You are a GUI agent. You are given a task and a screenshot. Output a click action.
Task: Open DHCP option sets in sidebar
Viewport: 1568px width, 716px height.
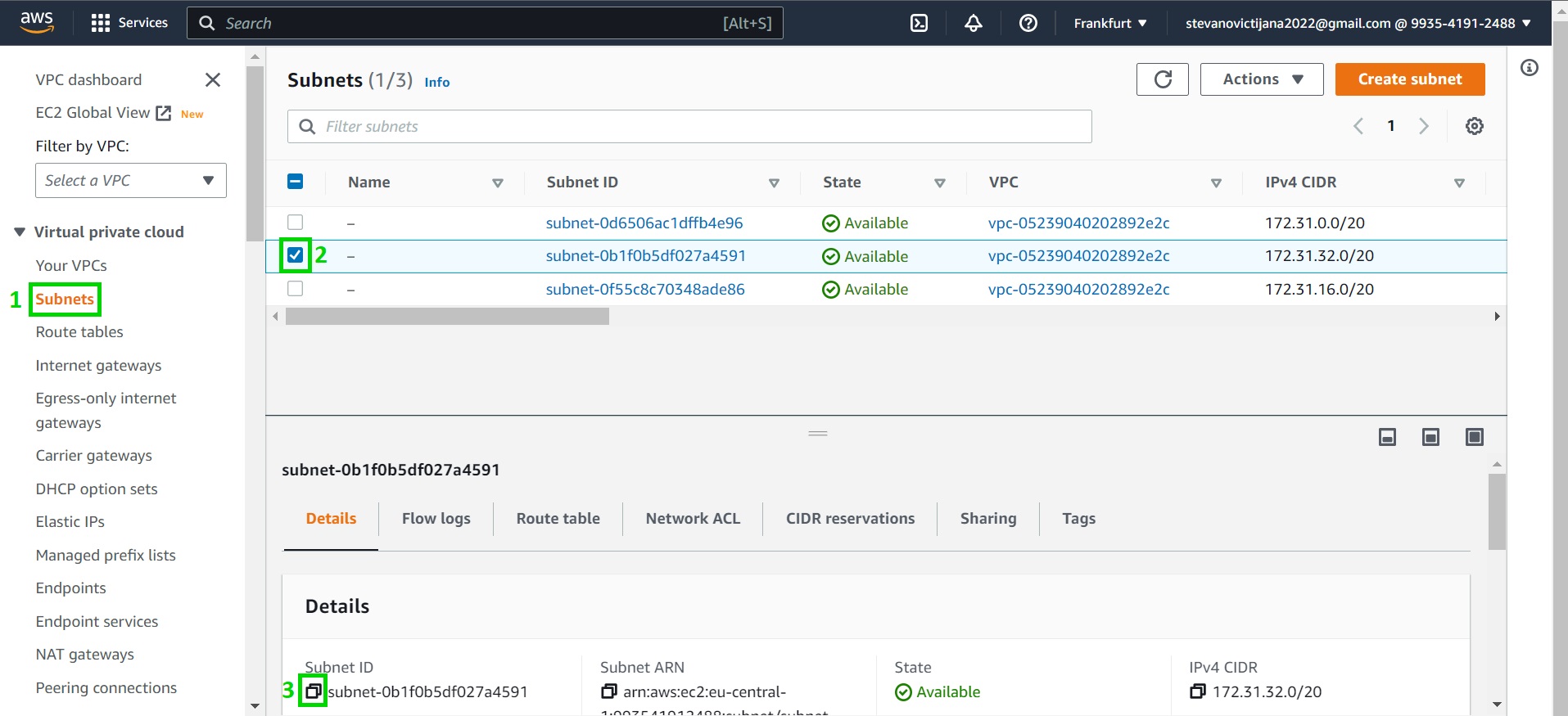pyautogui.click(x=97, y=489)
